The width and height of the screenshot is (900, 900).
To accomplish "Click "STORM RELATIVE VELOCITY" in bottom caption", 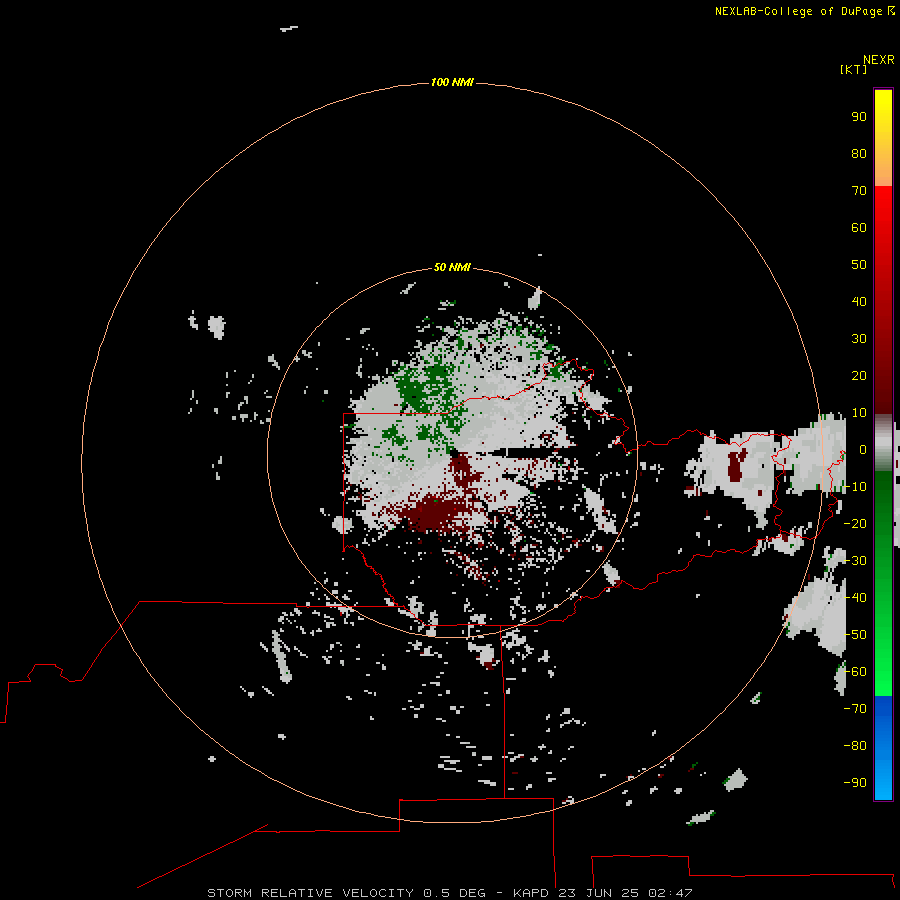I will coord(310,893).
